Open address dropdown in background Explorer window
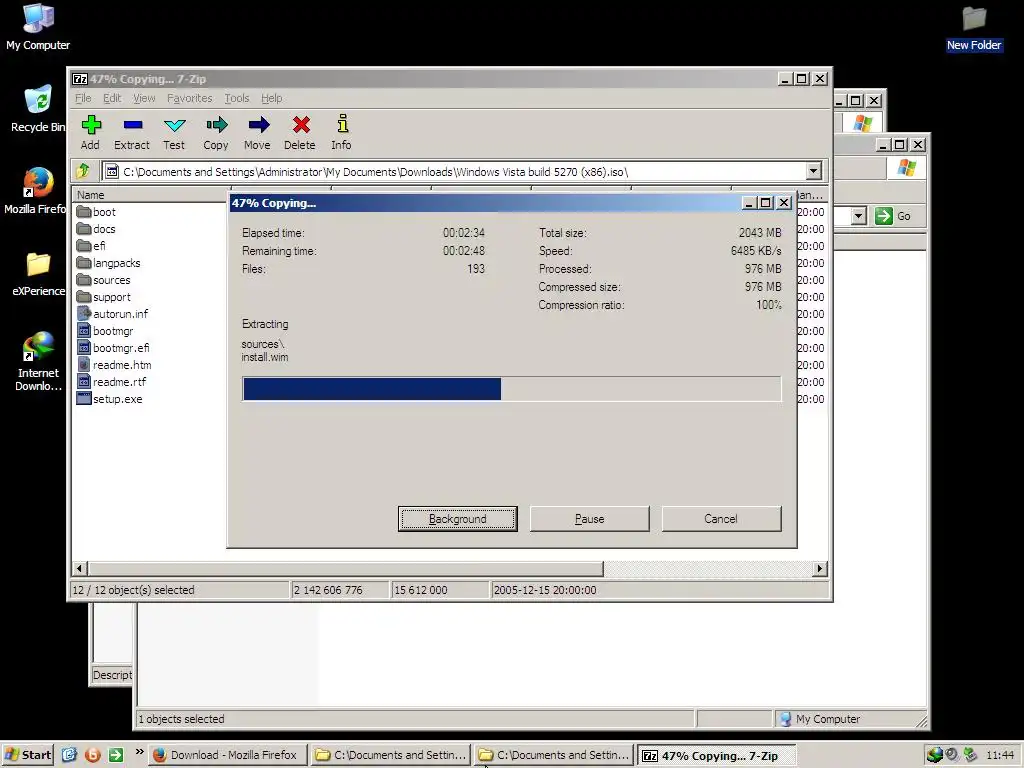 coord(859,216)
